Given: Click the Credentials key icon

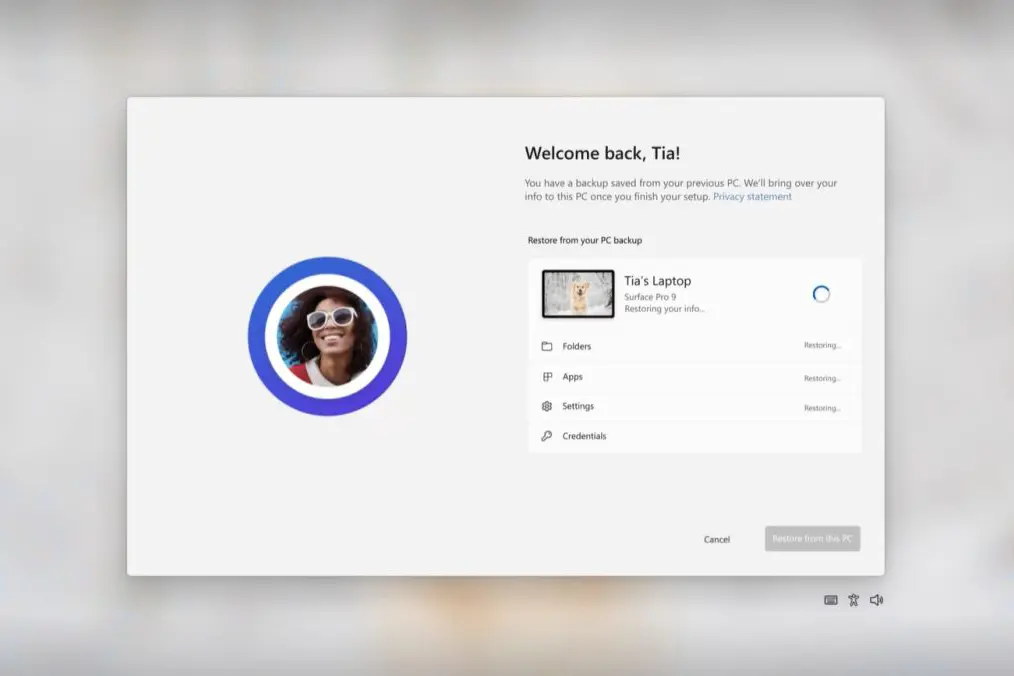Looking at the screenshot, I should pos(547,436).
